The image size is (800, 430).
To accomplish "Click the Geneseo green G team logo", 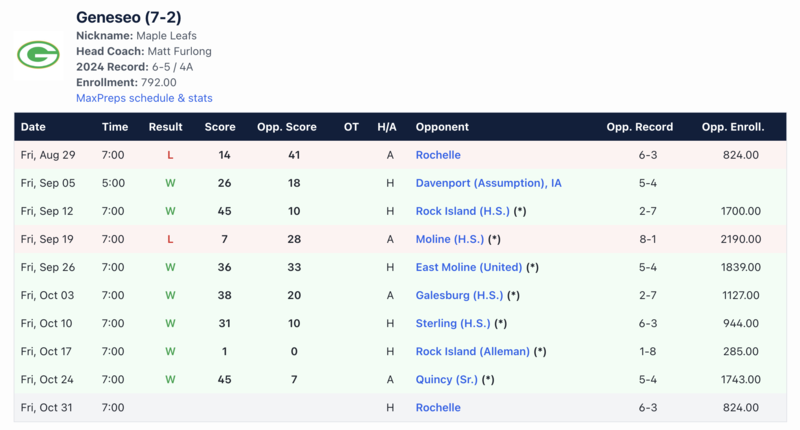I will [x=38, y=54].
